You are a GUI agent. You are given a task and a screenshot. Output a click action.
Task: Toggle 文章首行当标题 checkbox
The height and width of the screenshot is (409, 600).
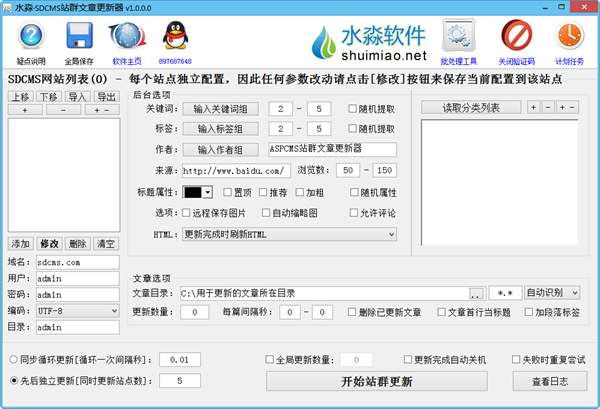tap(441, 312)
